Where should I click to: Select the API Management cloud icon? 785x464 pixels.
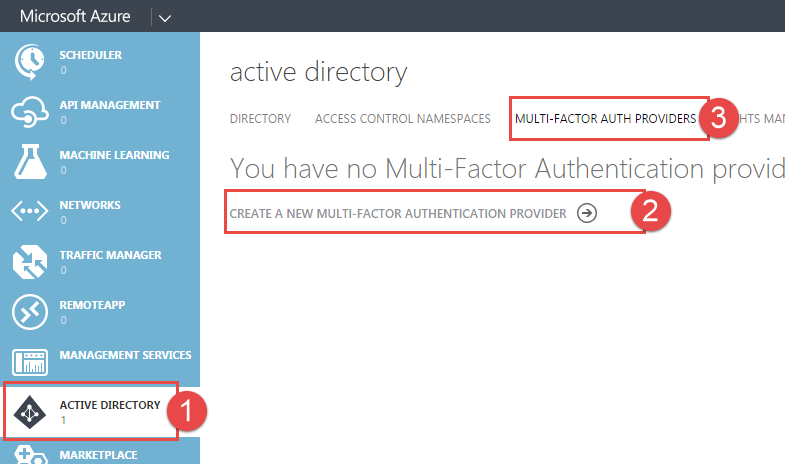(30, 112)
